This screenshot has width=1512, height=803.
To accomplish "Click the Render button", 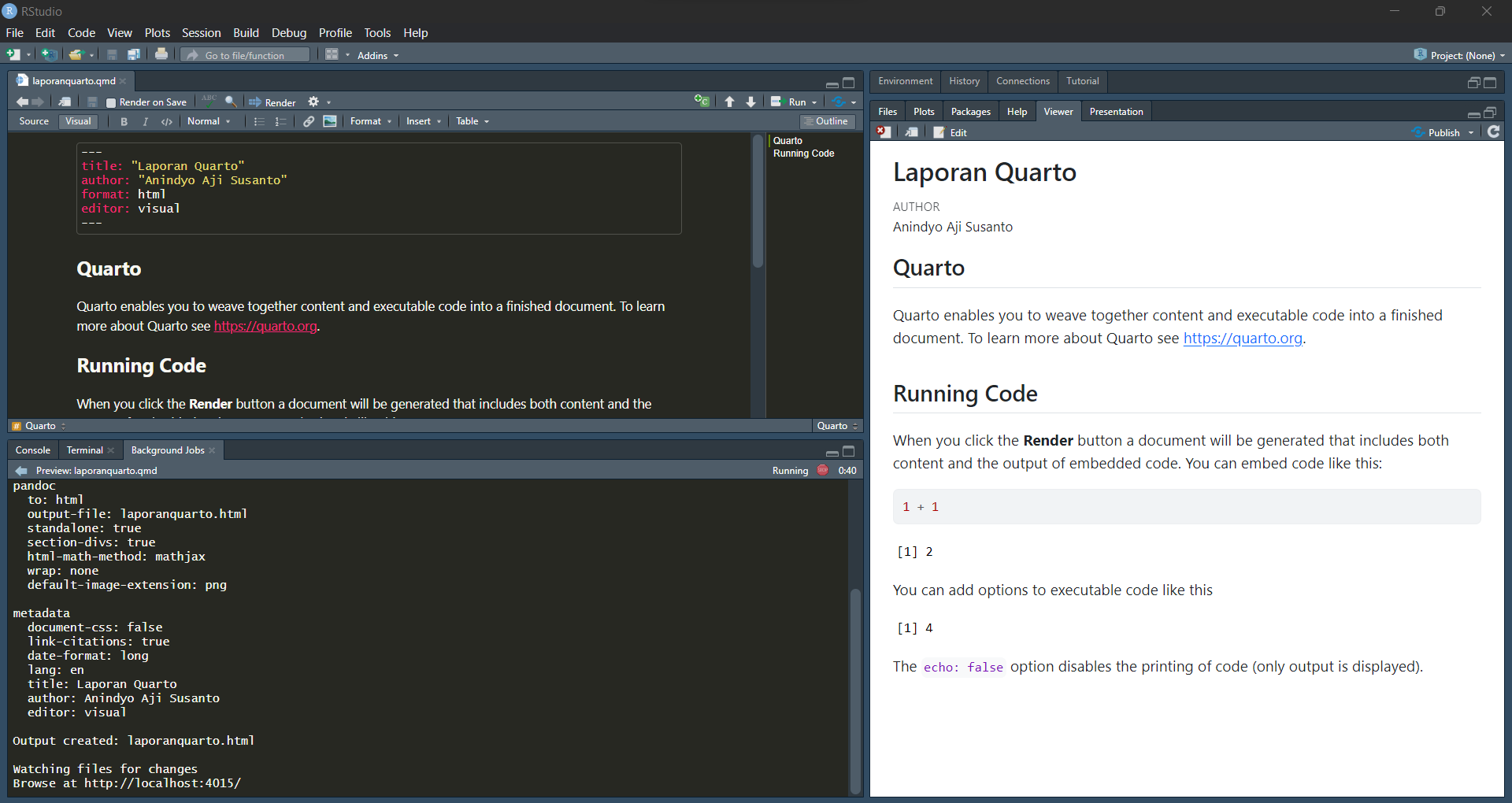I will [x=272, y=102].
